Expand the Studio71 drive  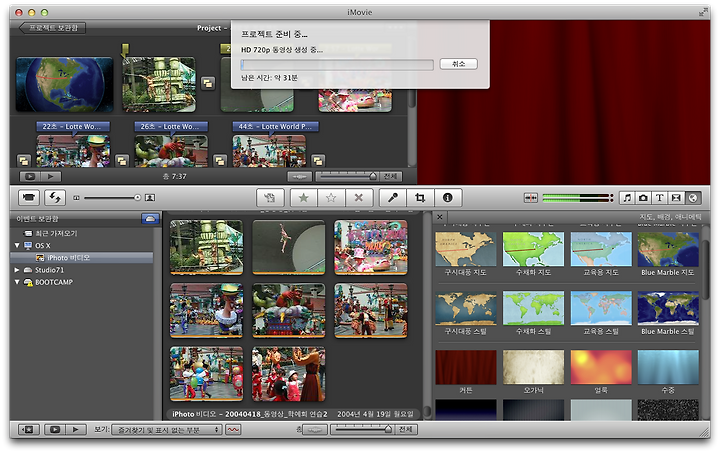coord(17,270)
